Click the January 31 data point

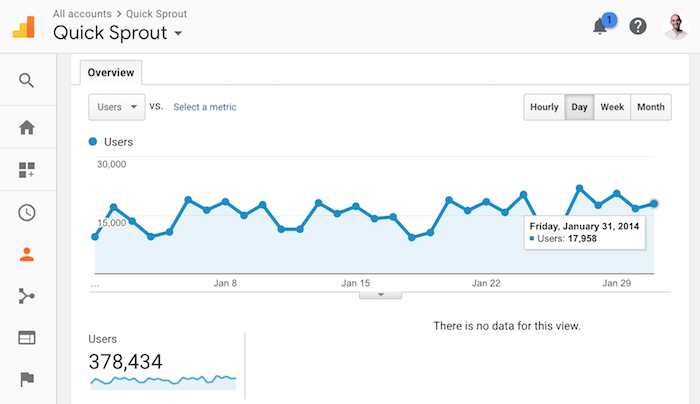tap(654, 204)
